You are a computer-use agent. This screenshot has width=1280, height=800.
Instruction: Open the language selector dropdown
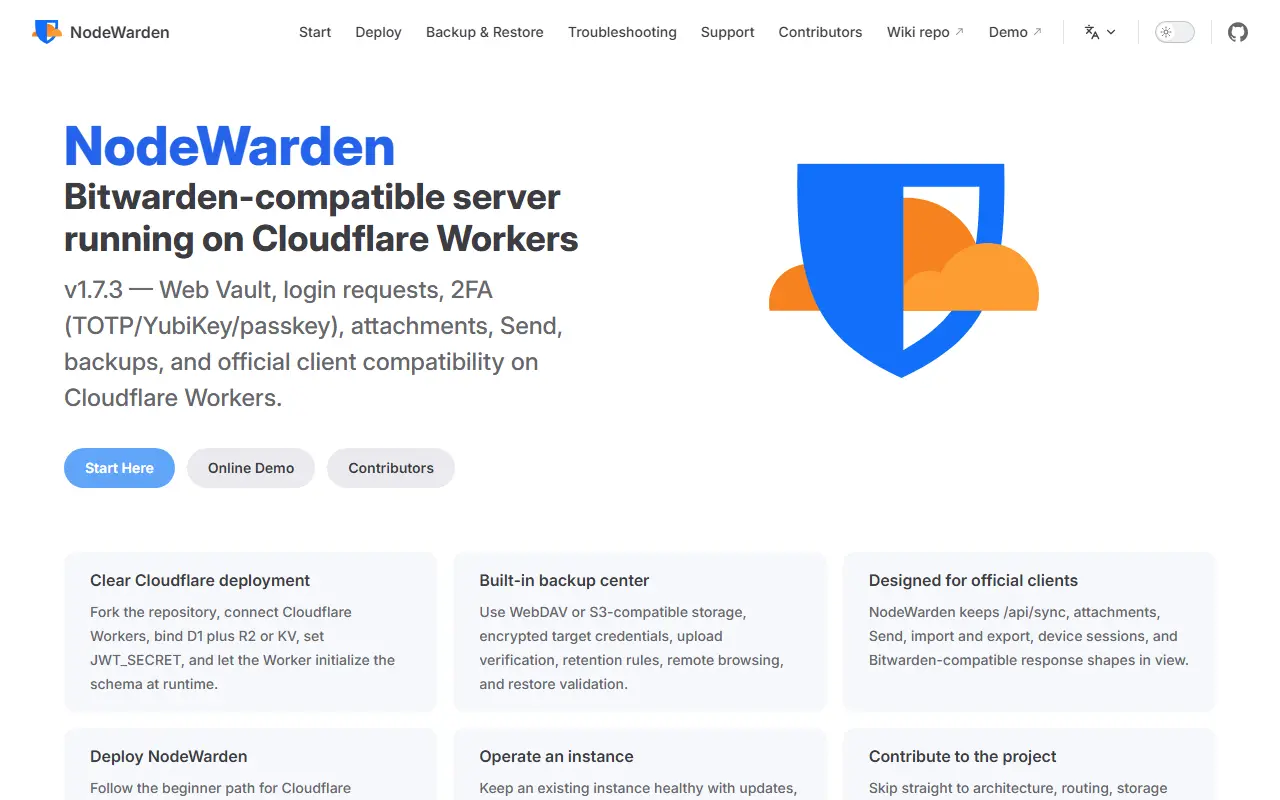pos(1100,32)
